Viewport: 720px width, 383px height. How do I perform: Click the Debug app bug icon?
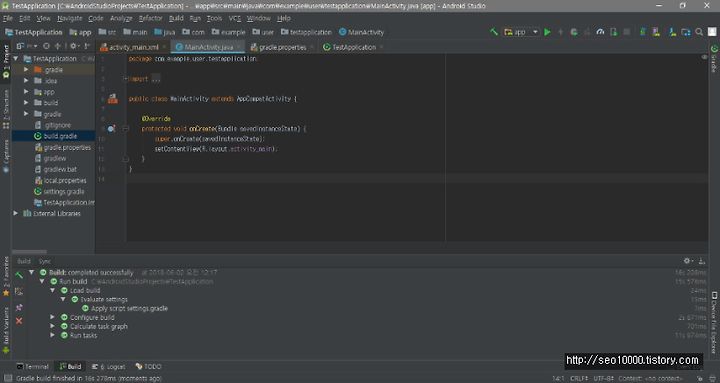(x=574, y=32)
